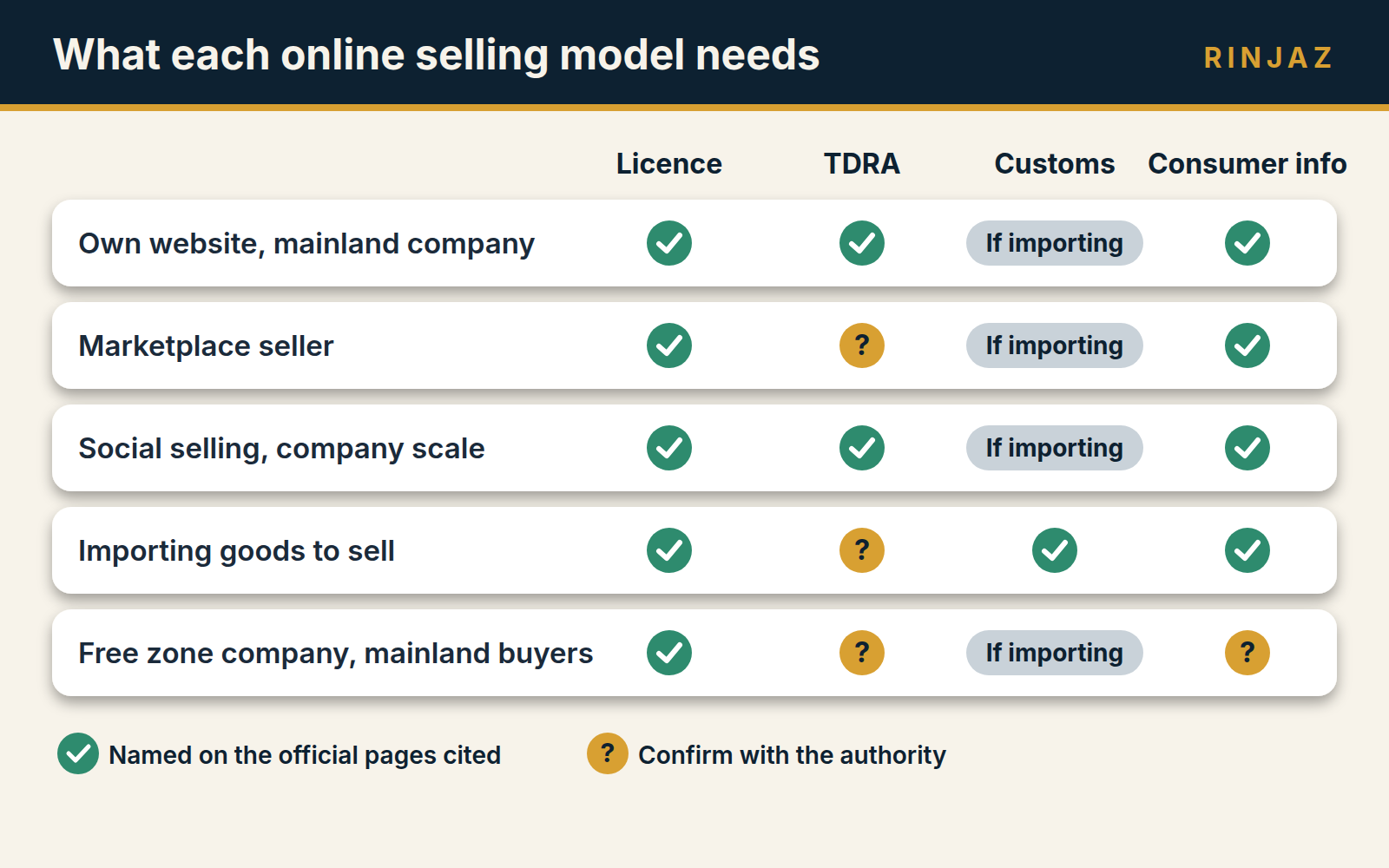1389x868 pixels.
Task: Click 'Social selling, company scale' label
Action: point(282,449)
